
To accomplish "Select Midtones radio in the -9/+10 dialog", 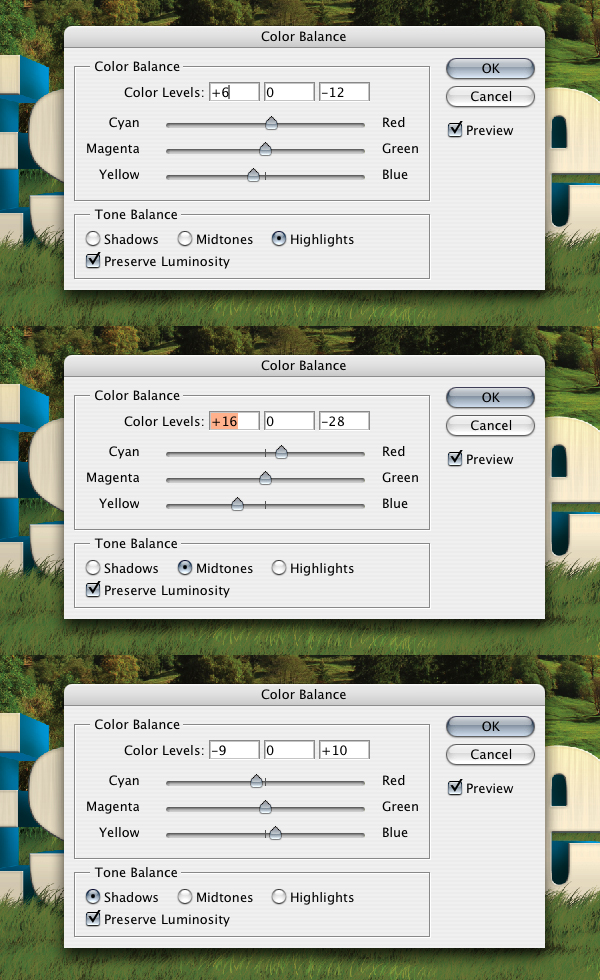I will click(x=185, y=897).
